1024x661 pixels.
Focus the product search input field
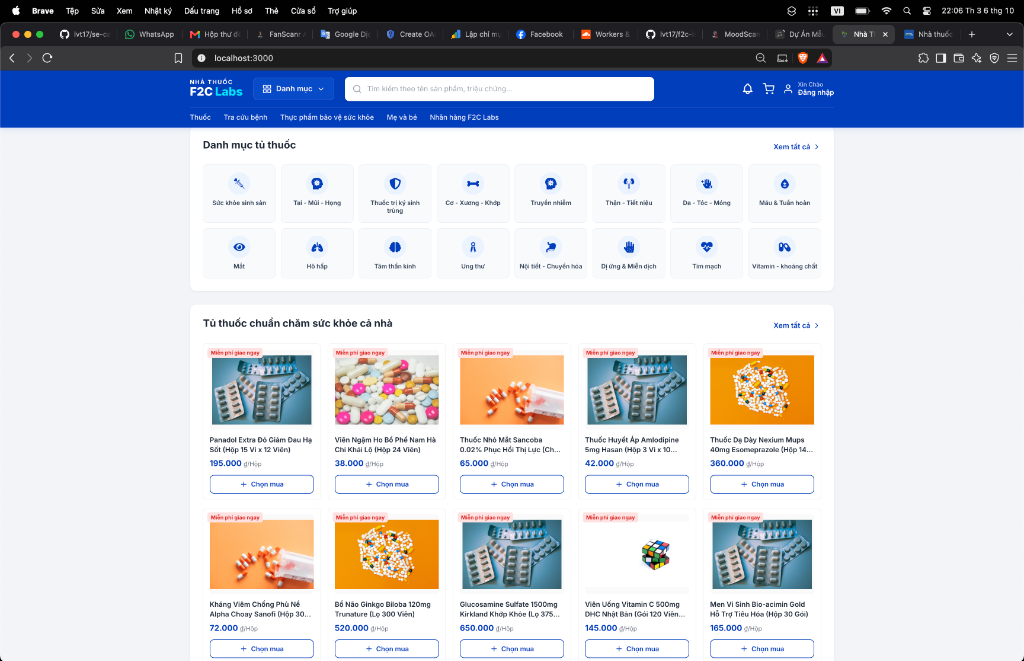499,89
